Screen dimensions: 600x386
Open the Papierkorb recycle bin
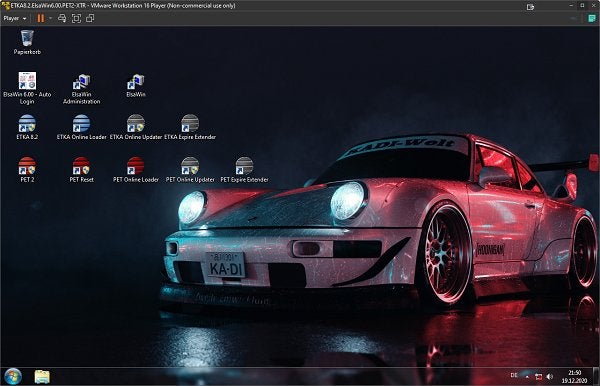[x=27, y=42]
